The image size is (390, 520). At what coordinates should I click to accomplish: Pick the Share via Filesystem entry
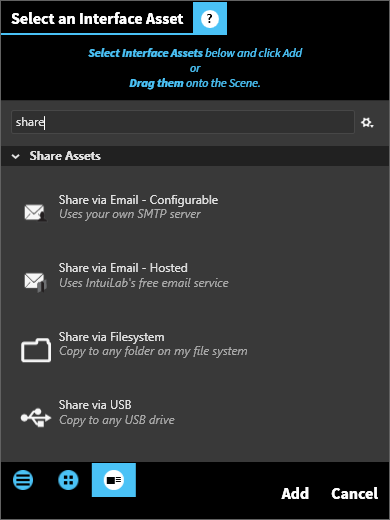tap(195, 344)
